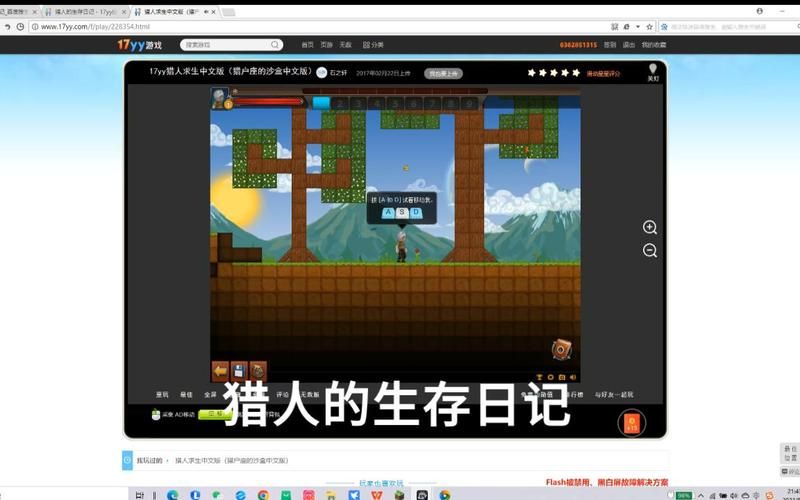Click the game's camera screenshot icon
This screenshot has width=800, height=500.
(x=561, y=377)
